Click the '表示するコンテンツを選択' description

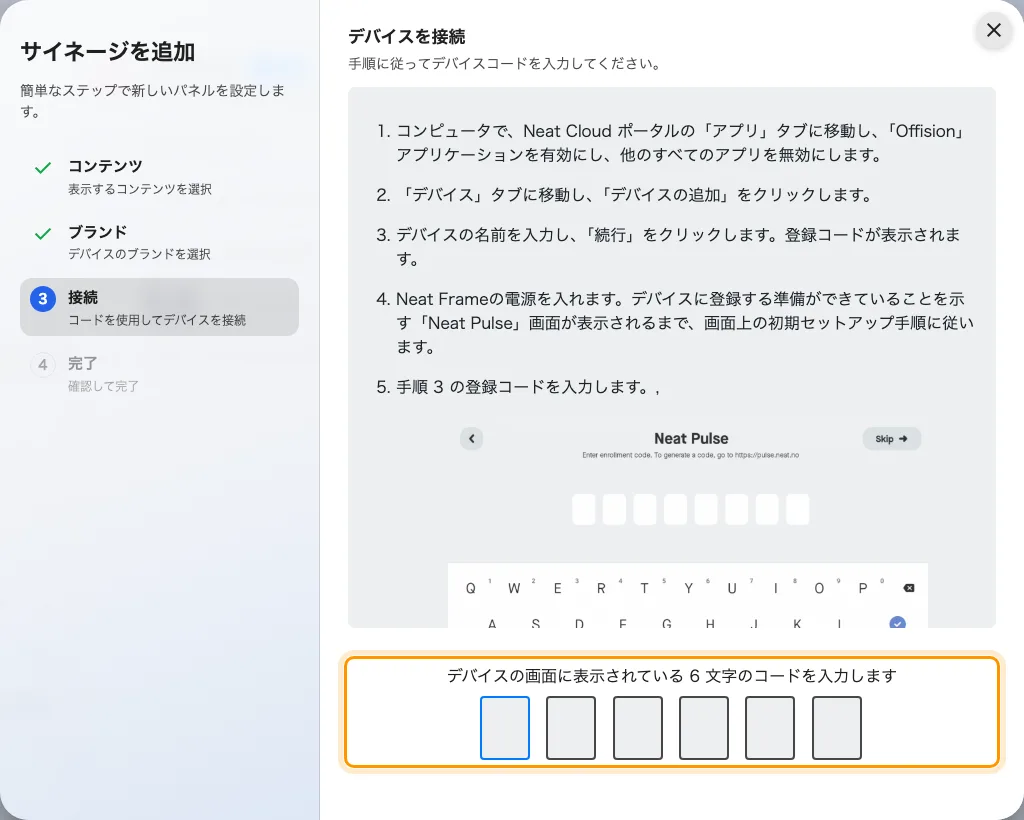point(140,189)
